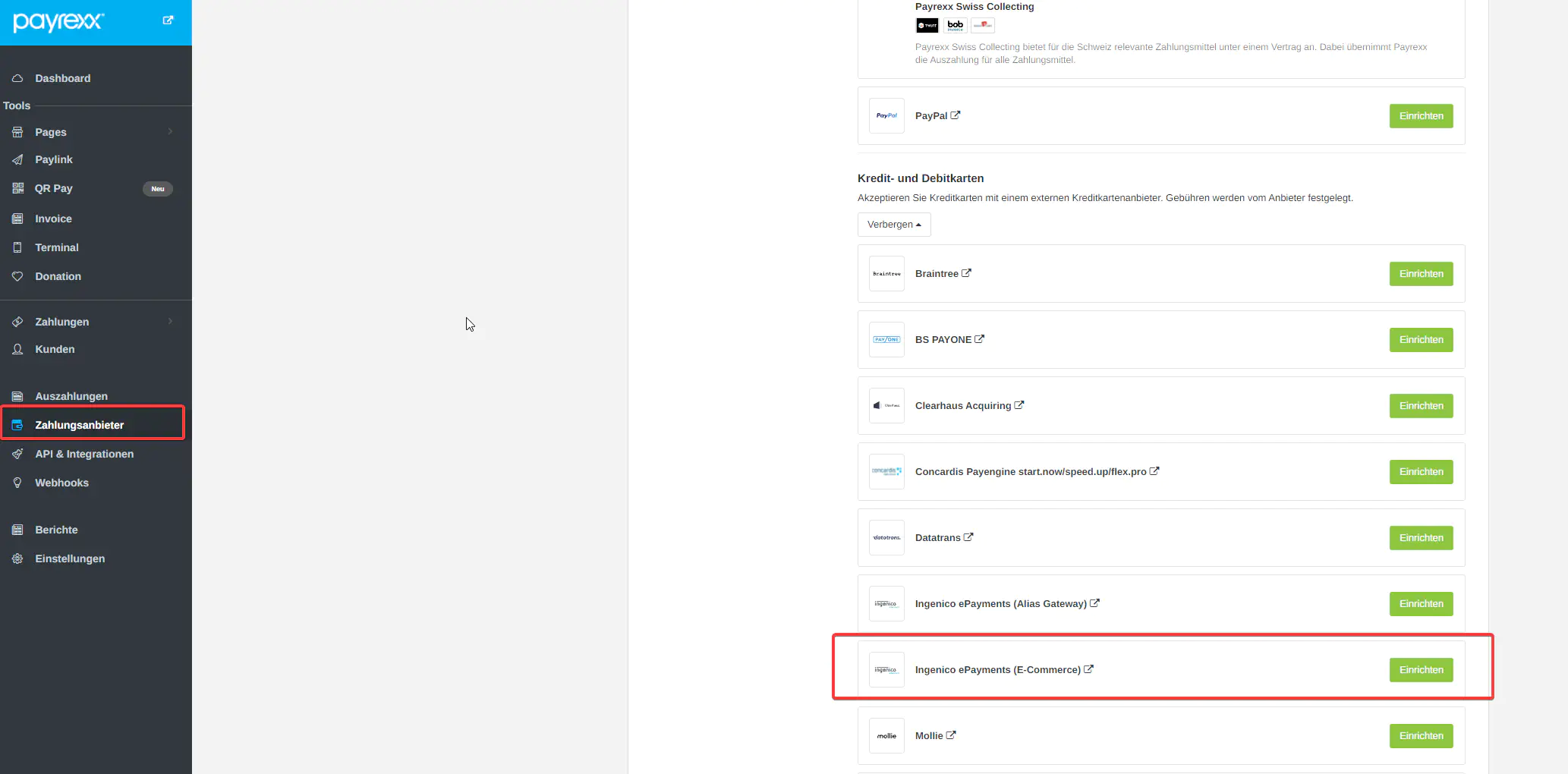
Task: Collapse card list with Verbergen dropdown
Action: (893, 225)
